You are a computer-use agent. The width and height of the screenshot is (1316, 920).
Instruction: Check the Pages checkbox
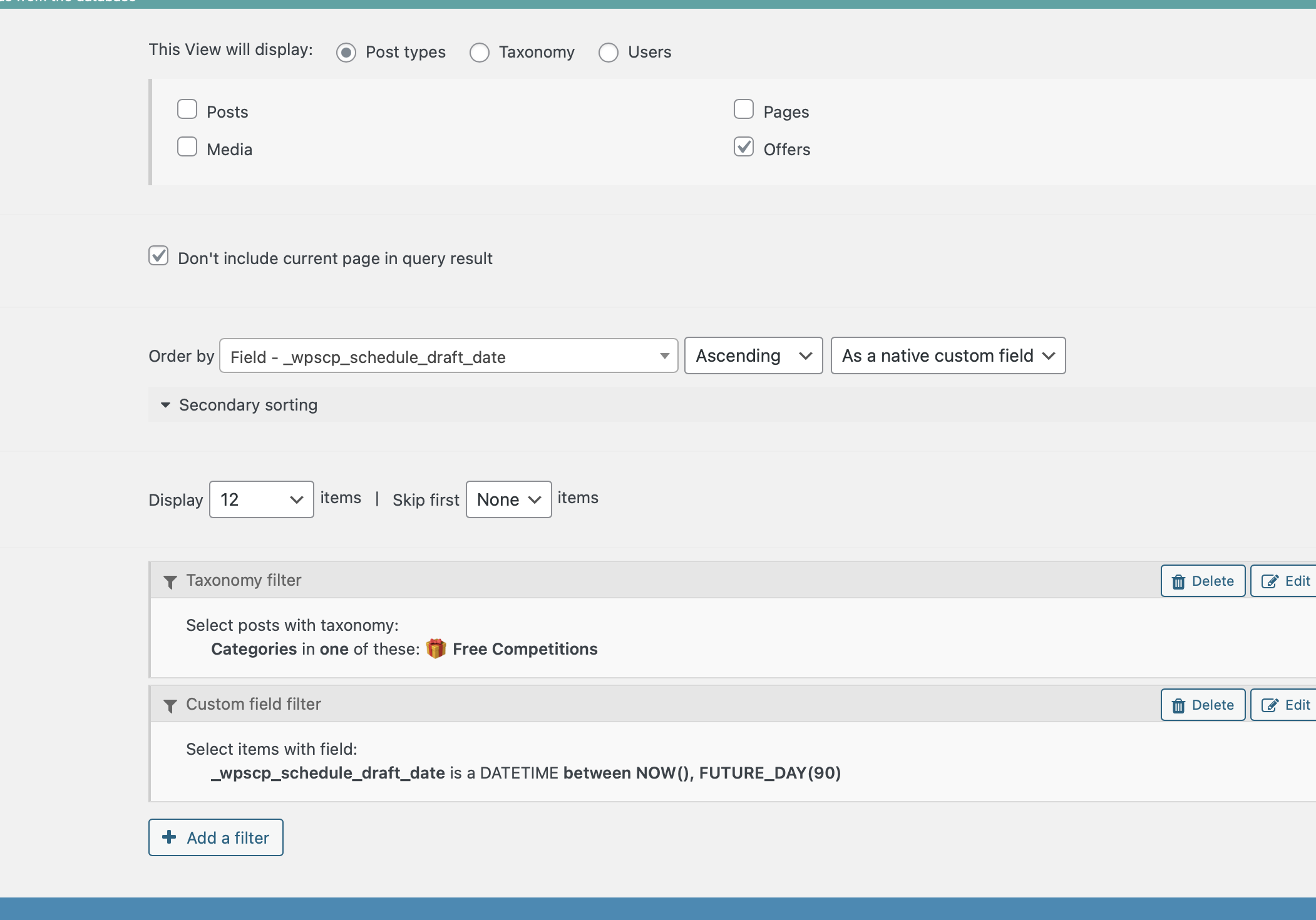pyautogui.click(x=744, y=109)
